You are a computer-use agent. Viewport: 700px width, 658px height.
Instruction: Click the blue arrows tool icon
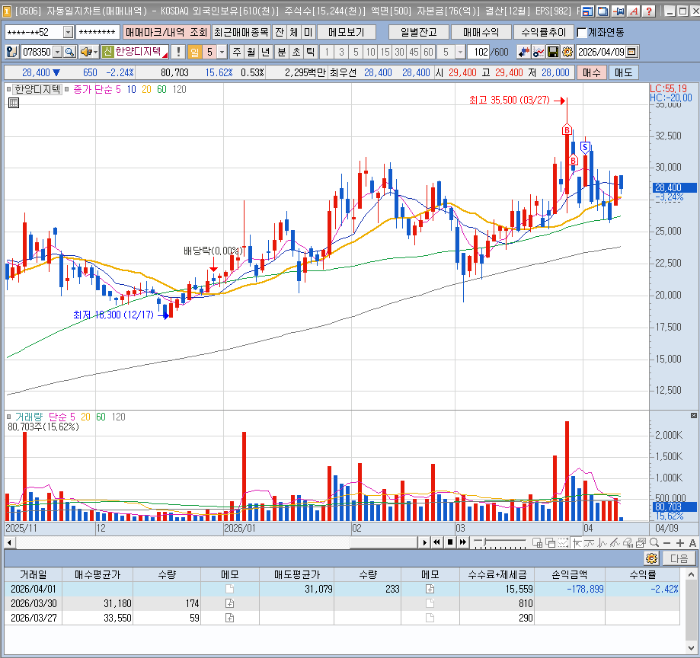pyautogui.click(x=524, y=52)
